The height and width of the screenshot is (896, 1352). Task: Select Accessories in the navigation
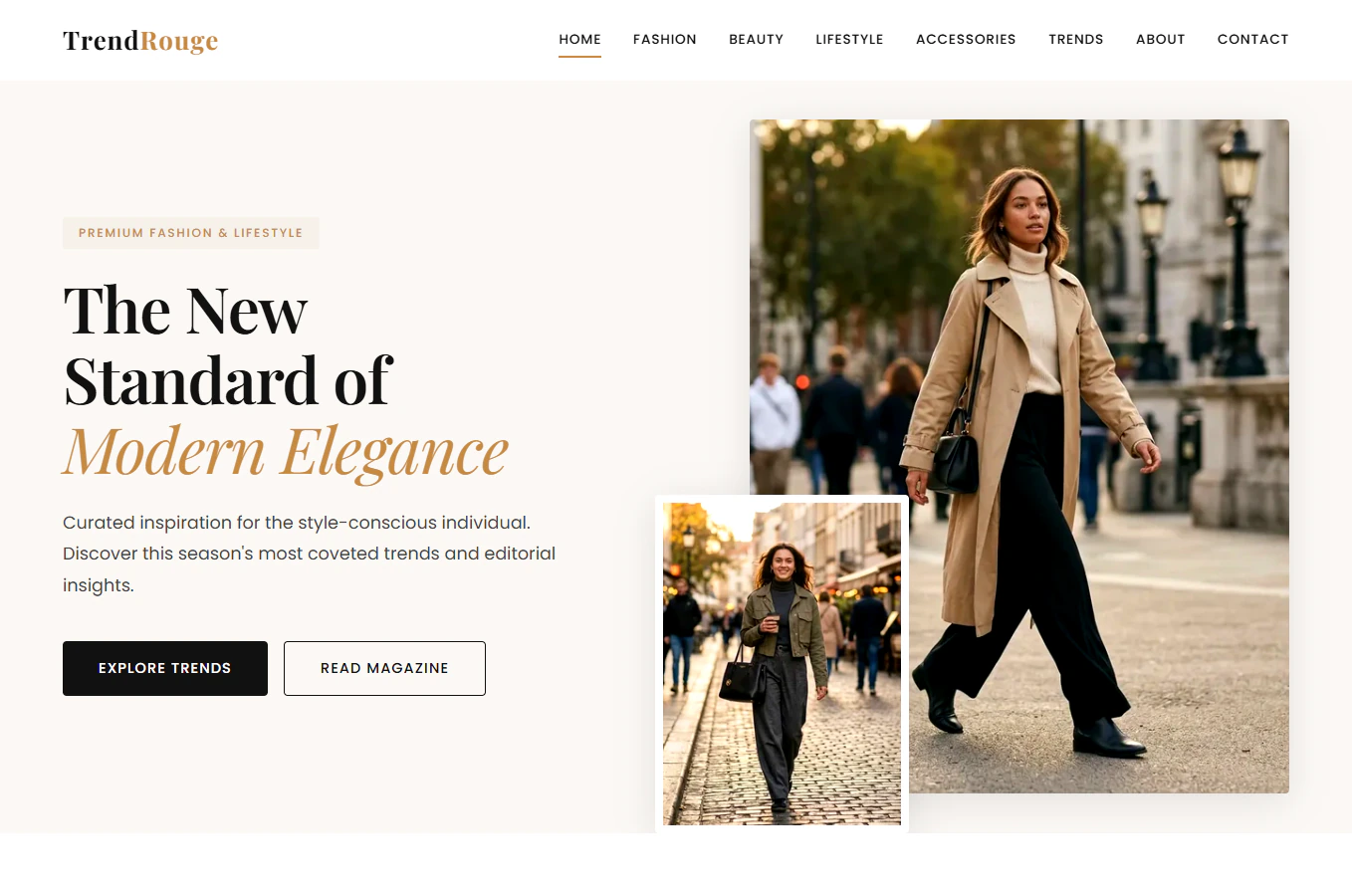[x=966, y=40]
